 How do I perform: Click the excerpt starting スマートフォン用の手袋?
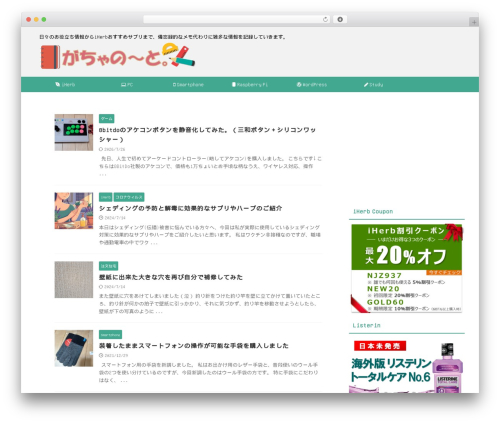209,372
